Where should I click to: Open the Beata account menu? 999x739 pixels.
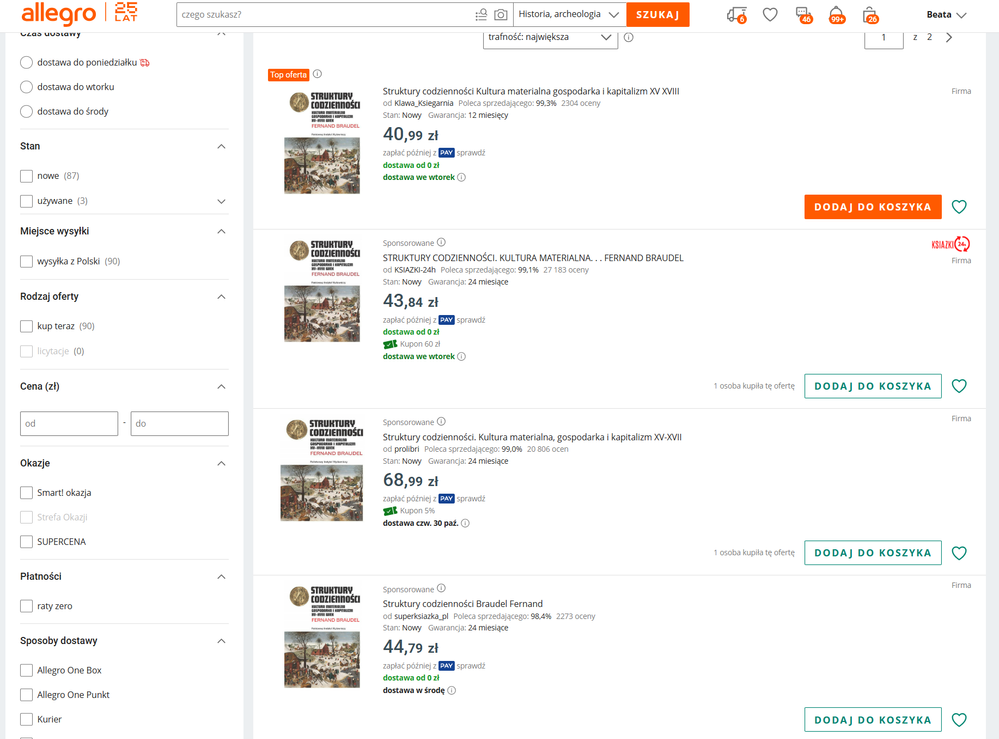946,15
